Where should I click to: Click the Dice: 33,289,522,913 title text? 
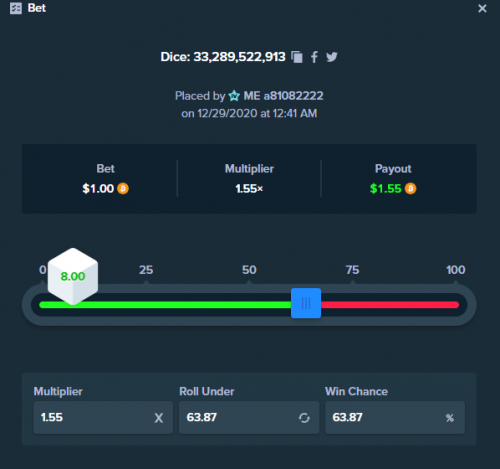coord(223,57)
